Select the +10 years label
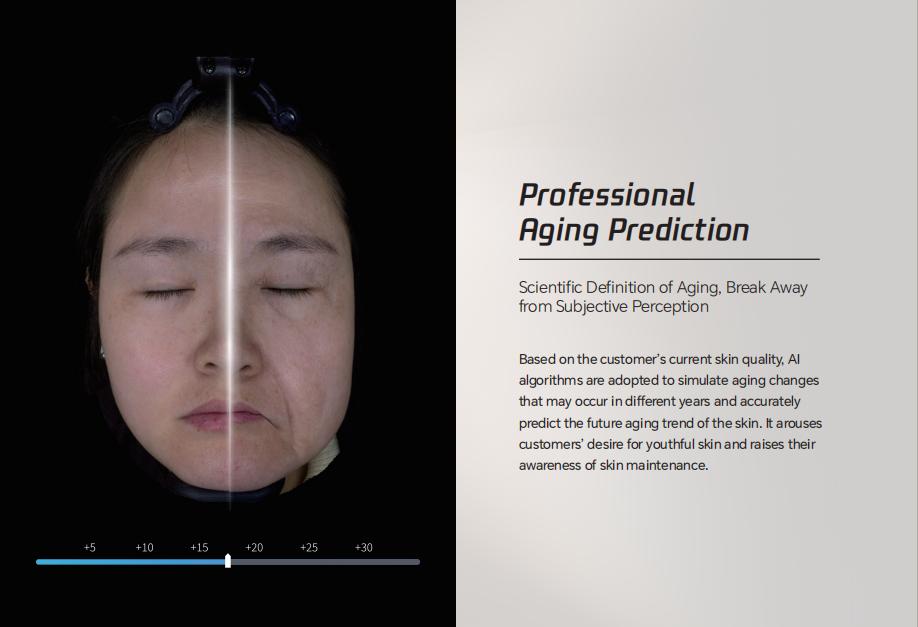 (x=144, y=547)
